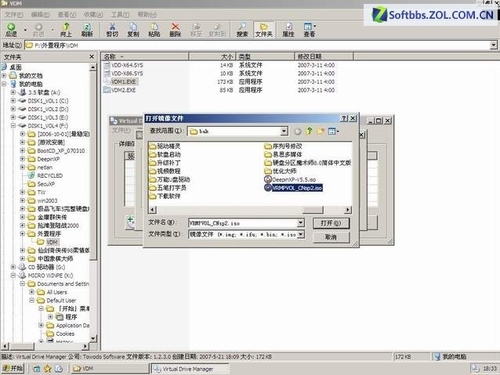Select the VDD-X64.SYS file
Screen dimensions: 500x375
127,65
